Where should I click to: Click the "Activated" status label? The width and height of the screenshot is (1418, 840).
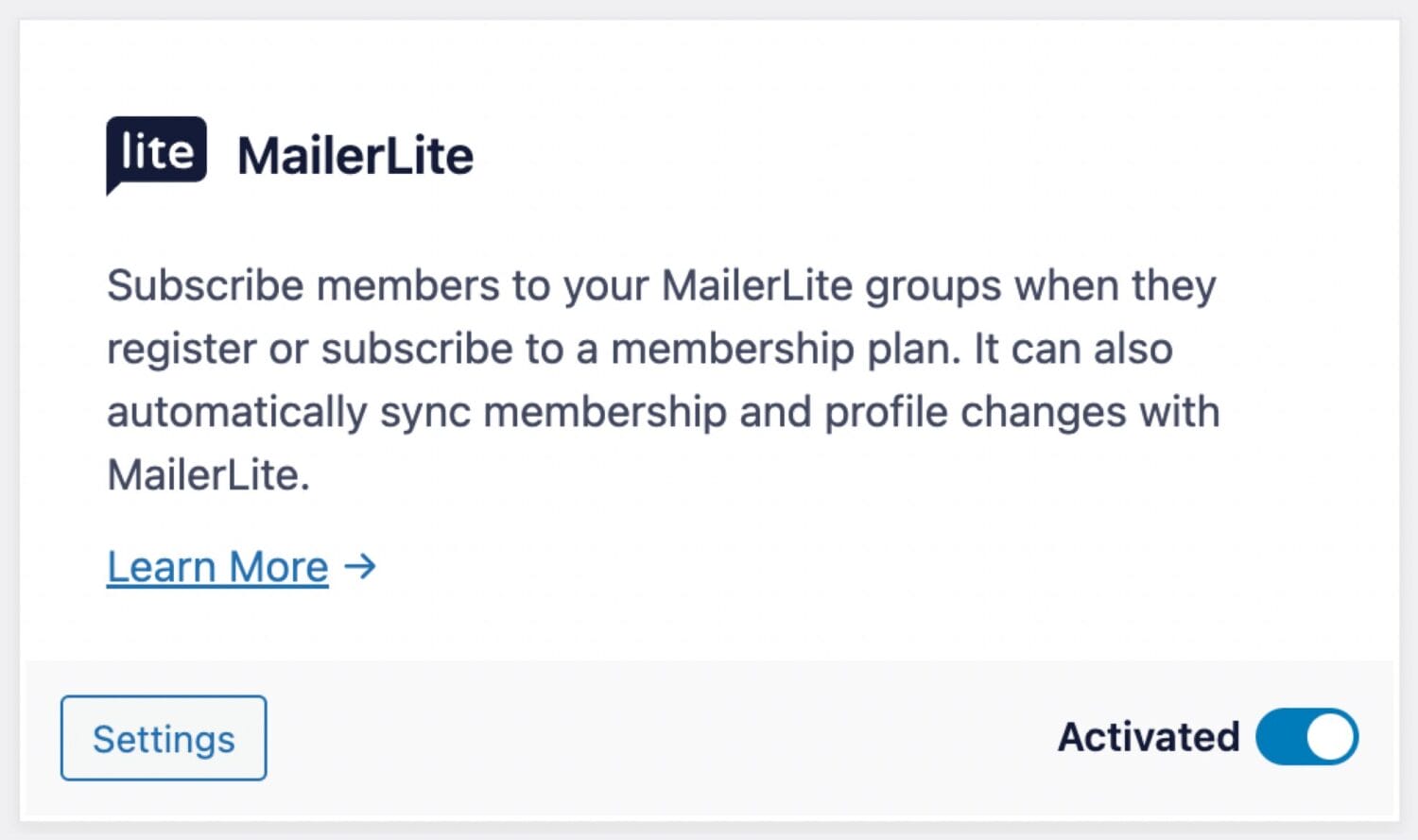click(x=1149, y=737)
